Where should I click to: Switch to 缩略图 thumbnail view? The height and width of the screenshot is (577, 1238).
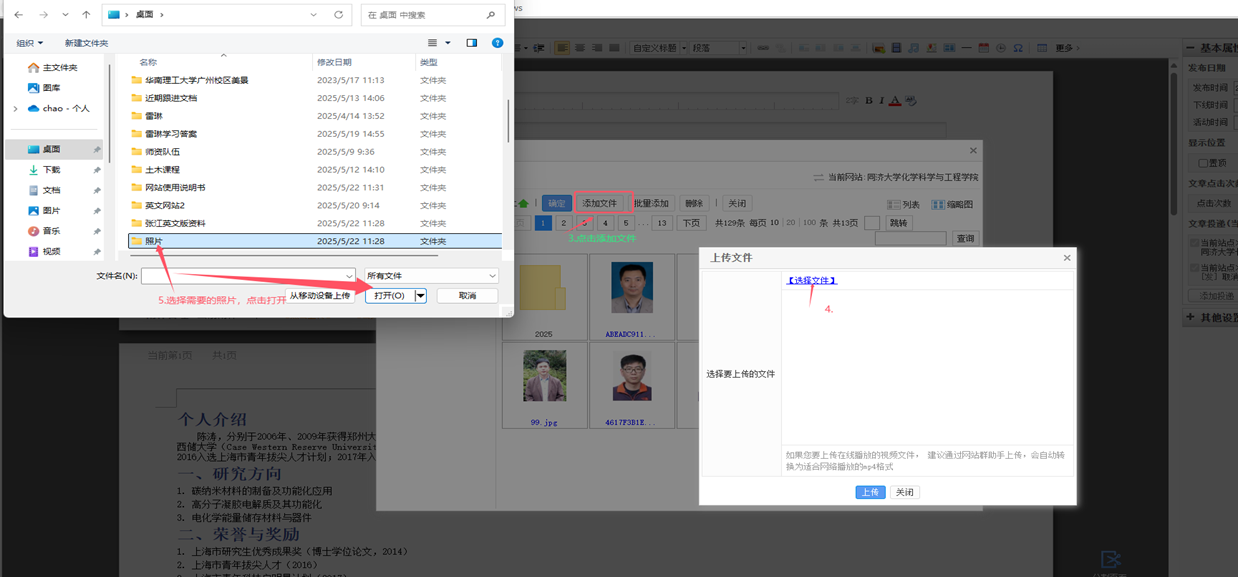[952, 204]
